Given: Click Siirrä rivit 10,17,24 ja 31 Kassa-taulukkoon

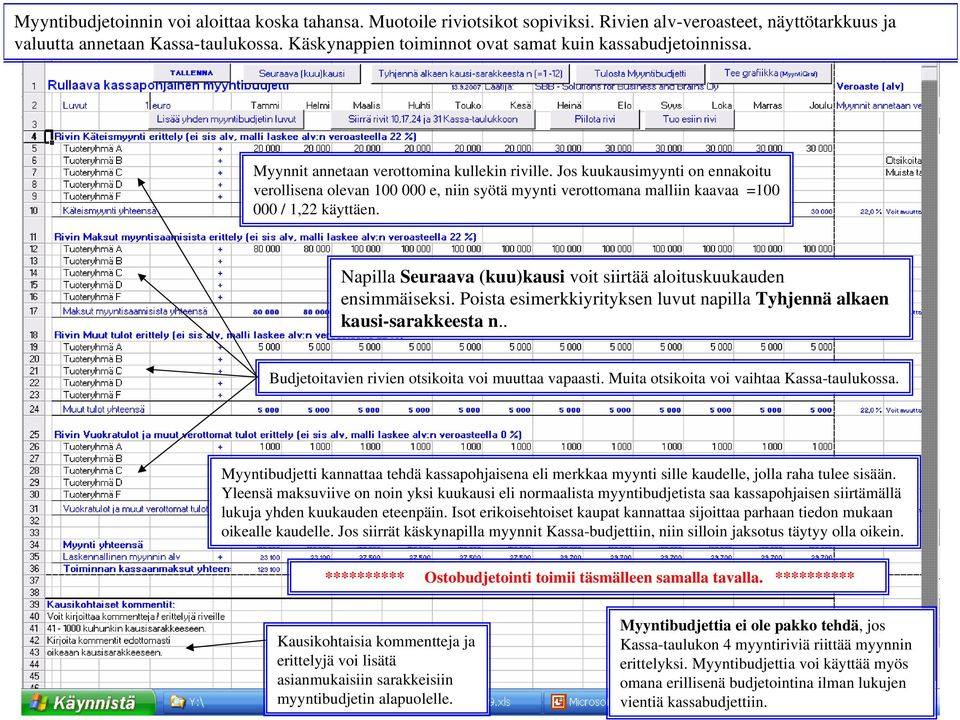Looking at the screenshot, I should (433, 119).
